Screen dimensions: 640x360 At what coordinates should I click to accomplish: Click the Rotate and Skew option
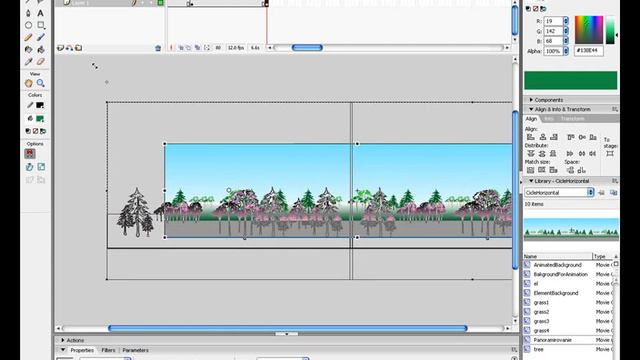(29, 167)
